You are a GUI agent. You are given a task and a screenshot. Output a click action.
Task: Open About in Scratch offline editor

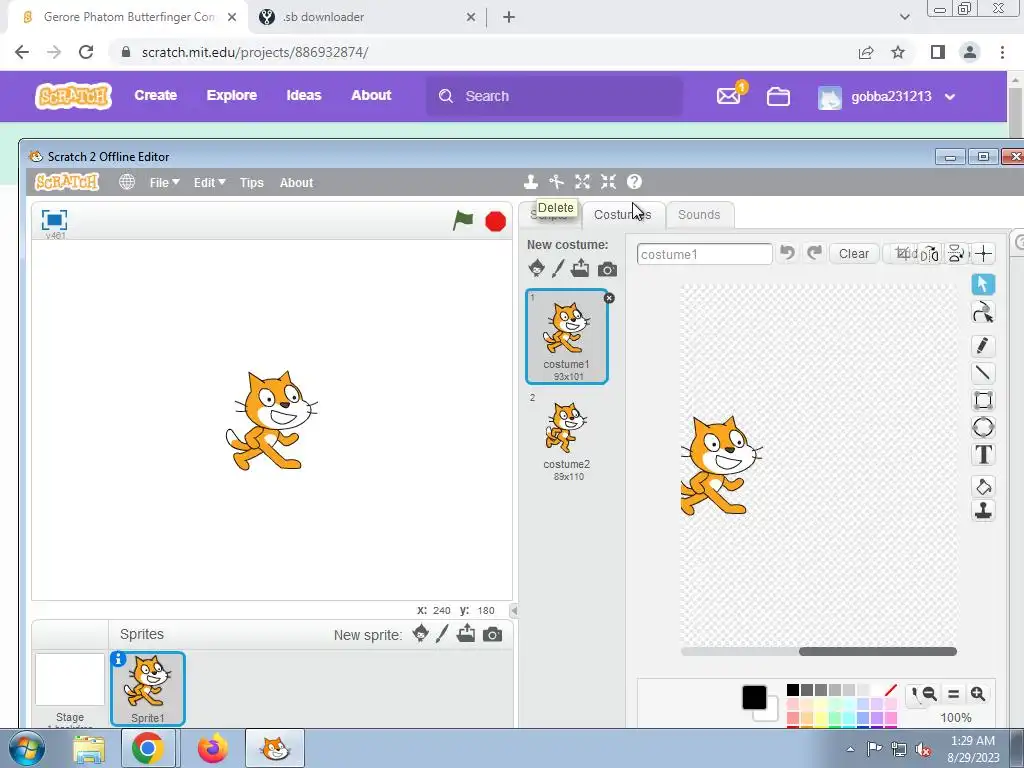click(x=296, y=183)
